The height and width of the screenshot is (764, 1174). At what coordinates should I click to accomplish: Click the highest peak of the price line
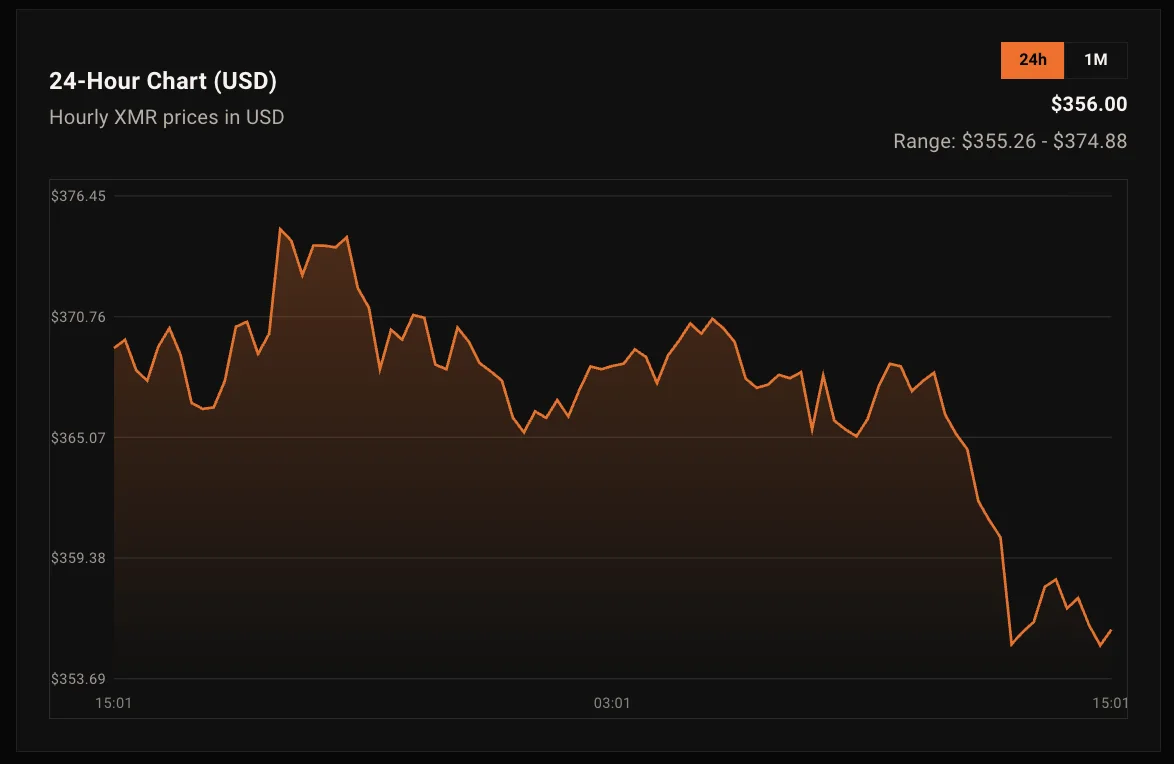tap(280, 229)
